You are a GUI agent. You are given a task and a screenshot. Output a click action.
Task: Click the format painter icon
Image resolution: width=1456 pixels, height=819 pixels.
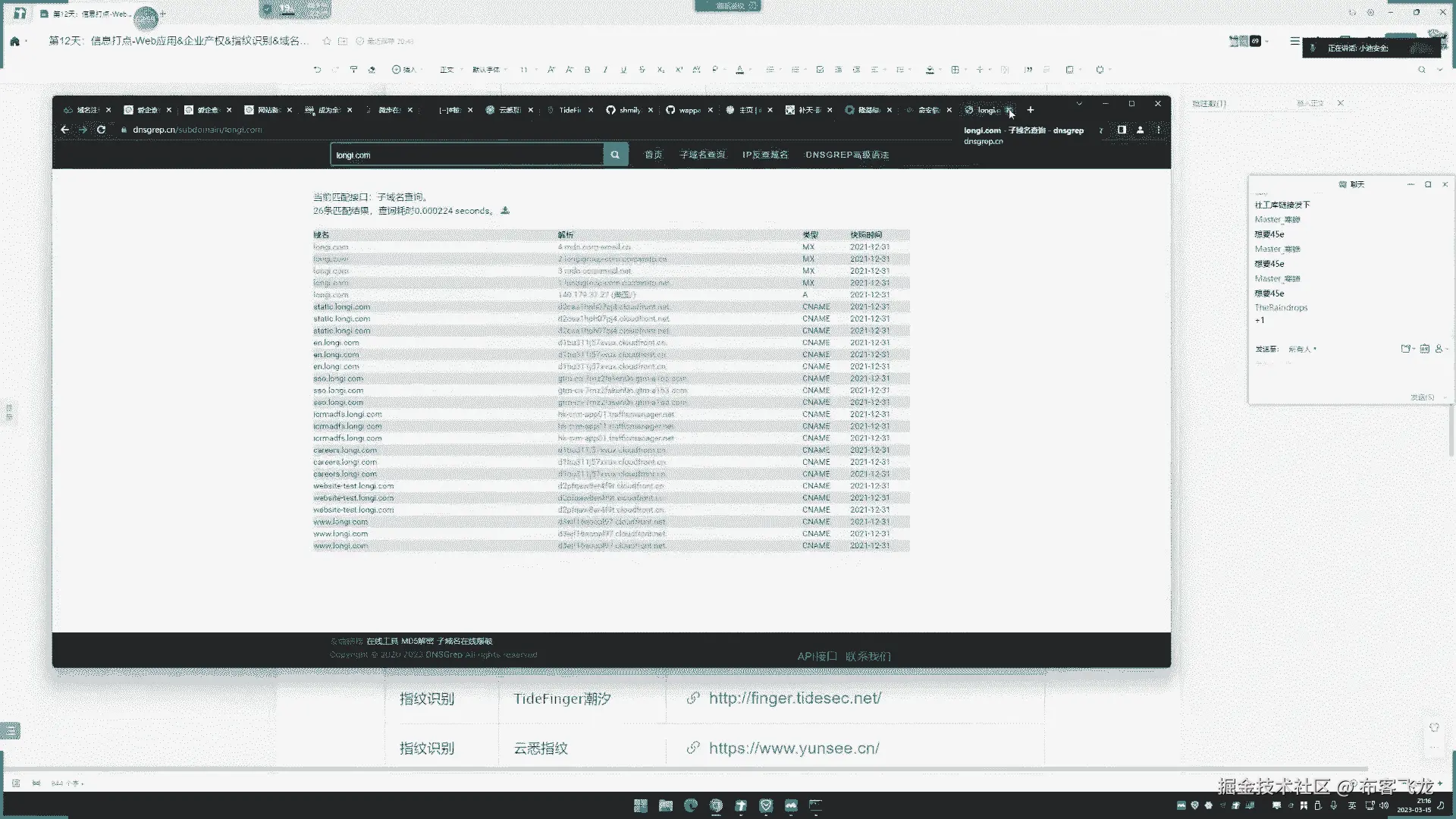pos(353,70)
